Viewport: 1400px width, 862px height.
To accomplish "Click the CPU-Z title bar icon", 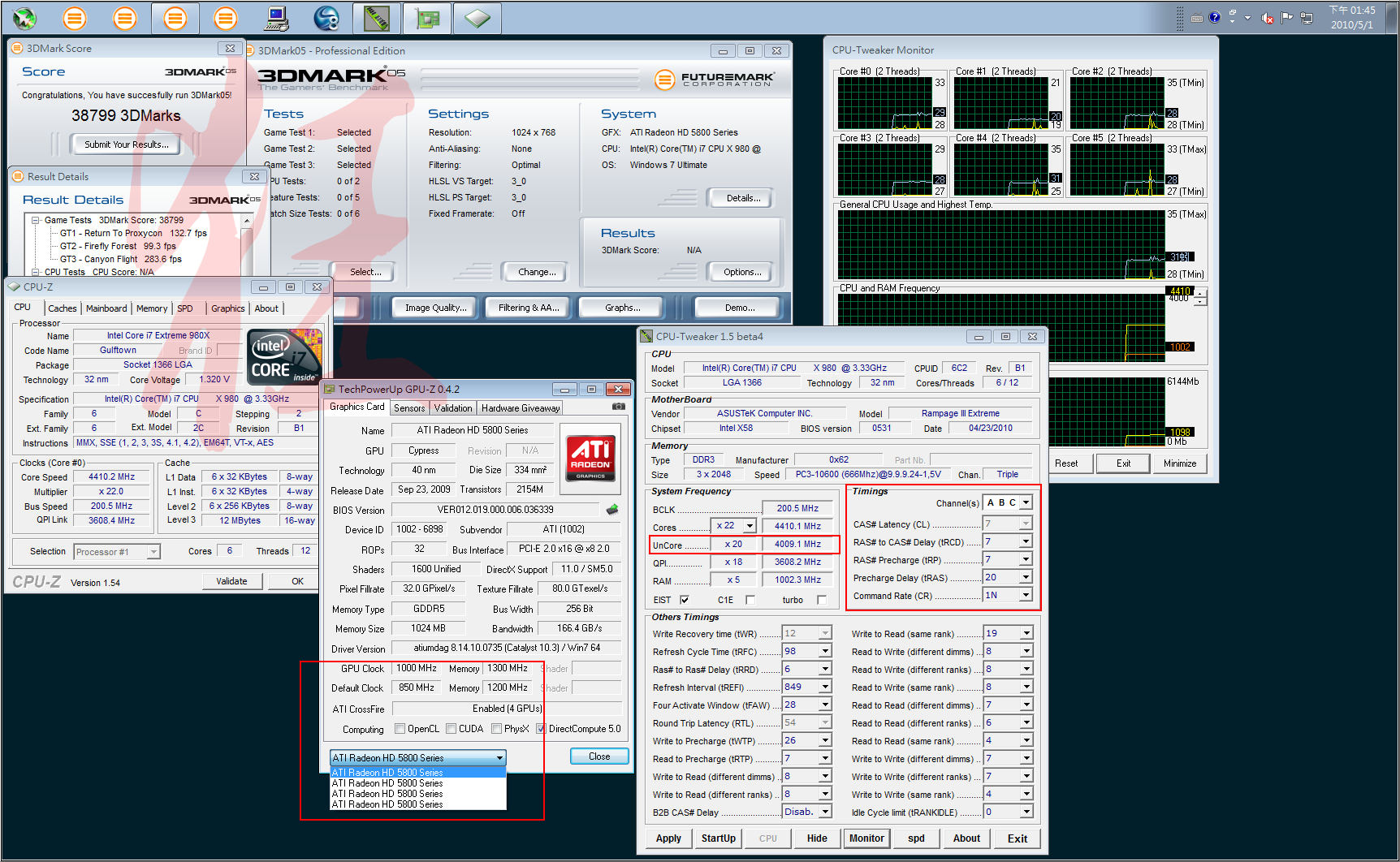I will 14,287.
